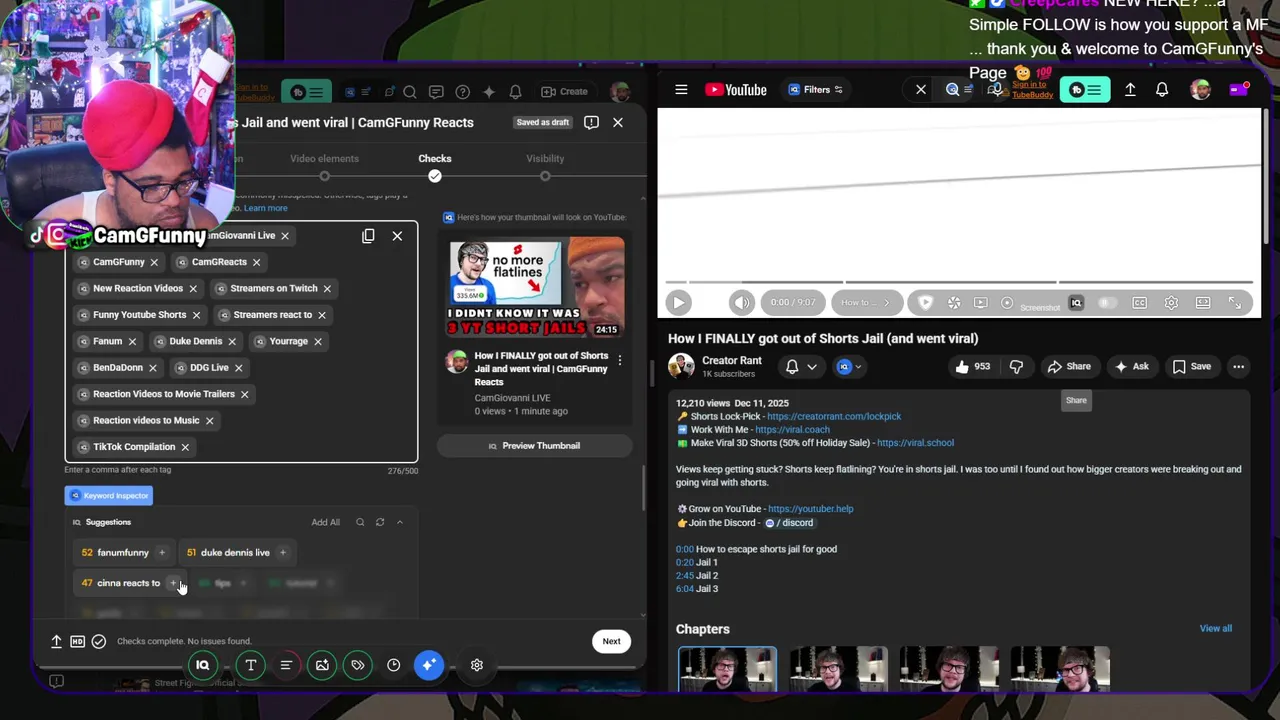The width and height of the screenshot is (1280, 720).
Task: Open player settings gear
Action: (x=1171, y=303)
